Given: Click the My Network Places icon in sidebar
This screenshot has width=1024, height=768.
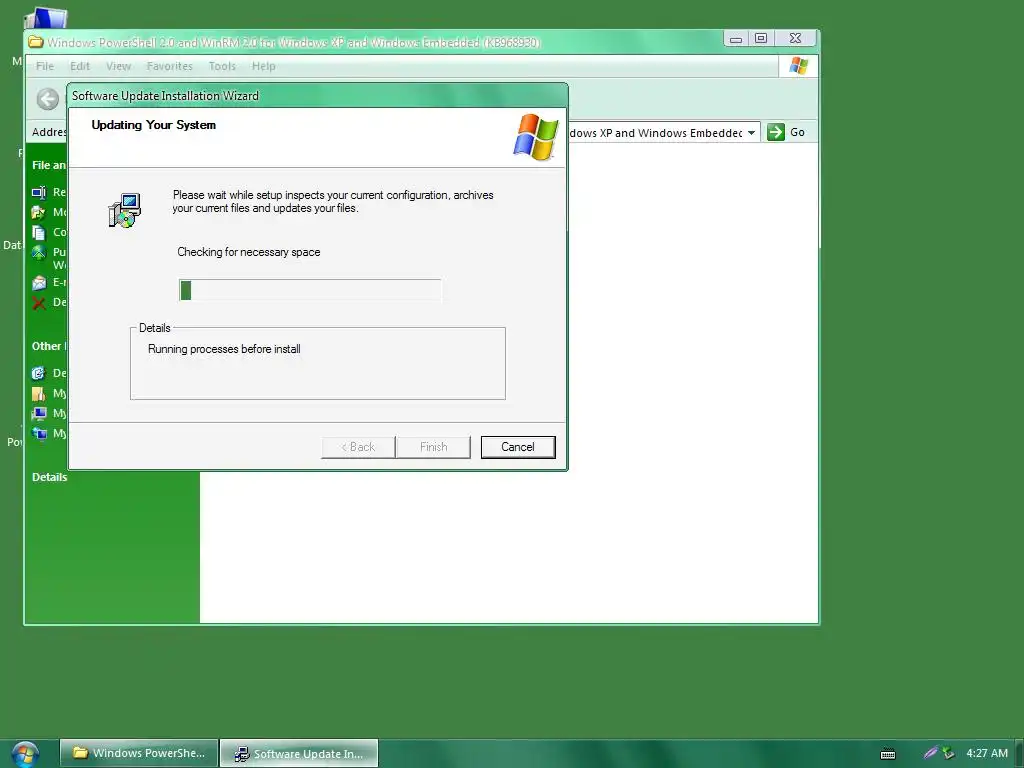Looking at the screenshot, I should pos(39,434).
